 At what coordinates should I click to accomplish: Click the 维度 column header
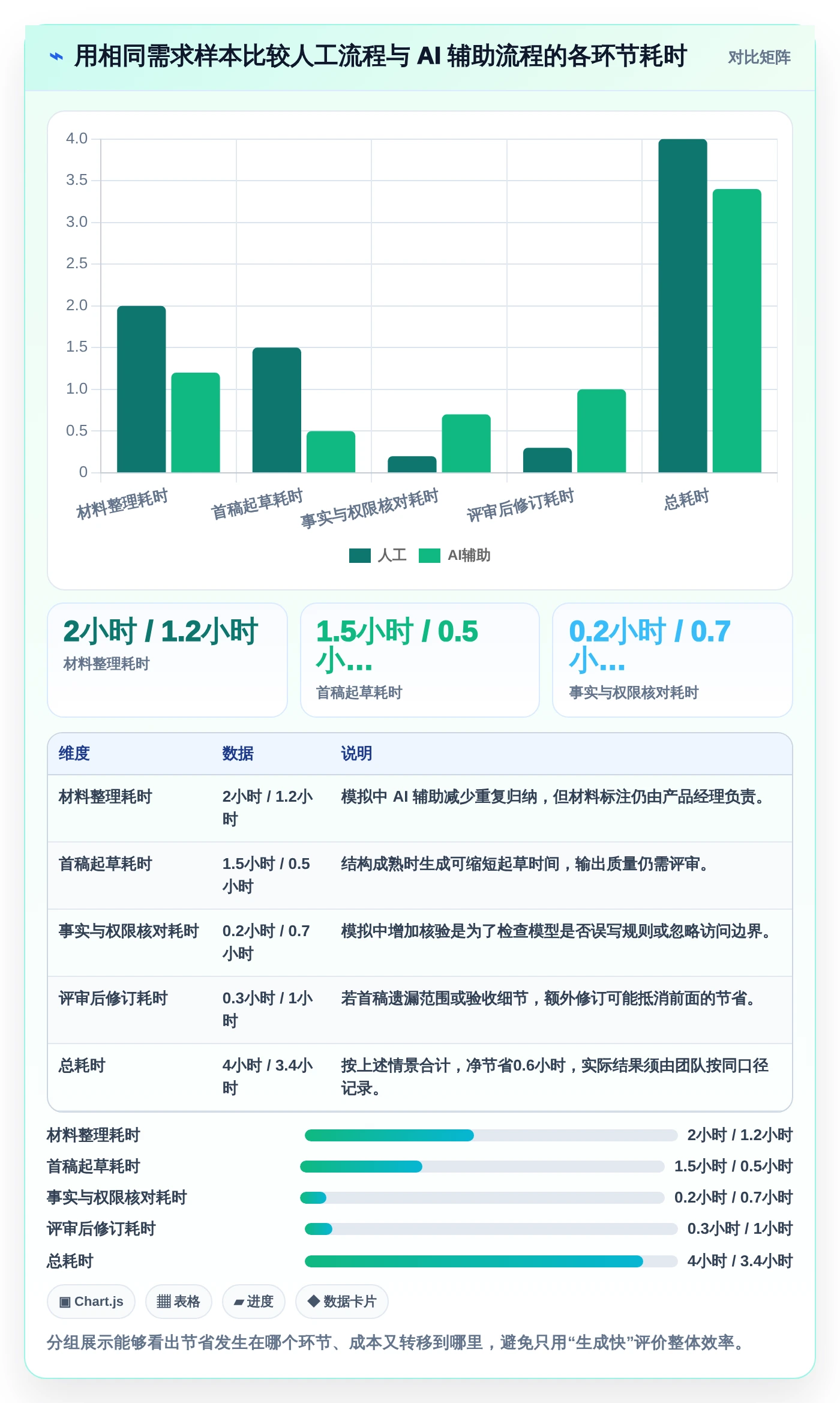[74, 753]
